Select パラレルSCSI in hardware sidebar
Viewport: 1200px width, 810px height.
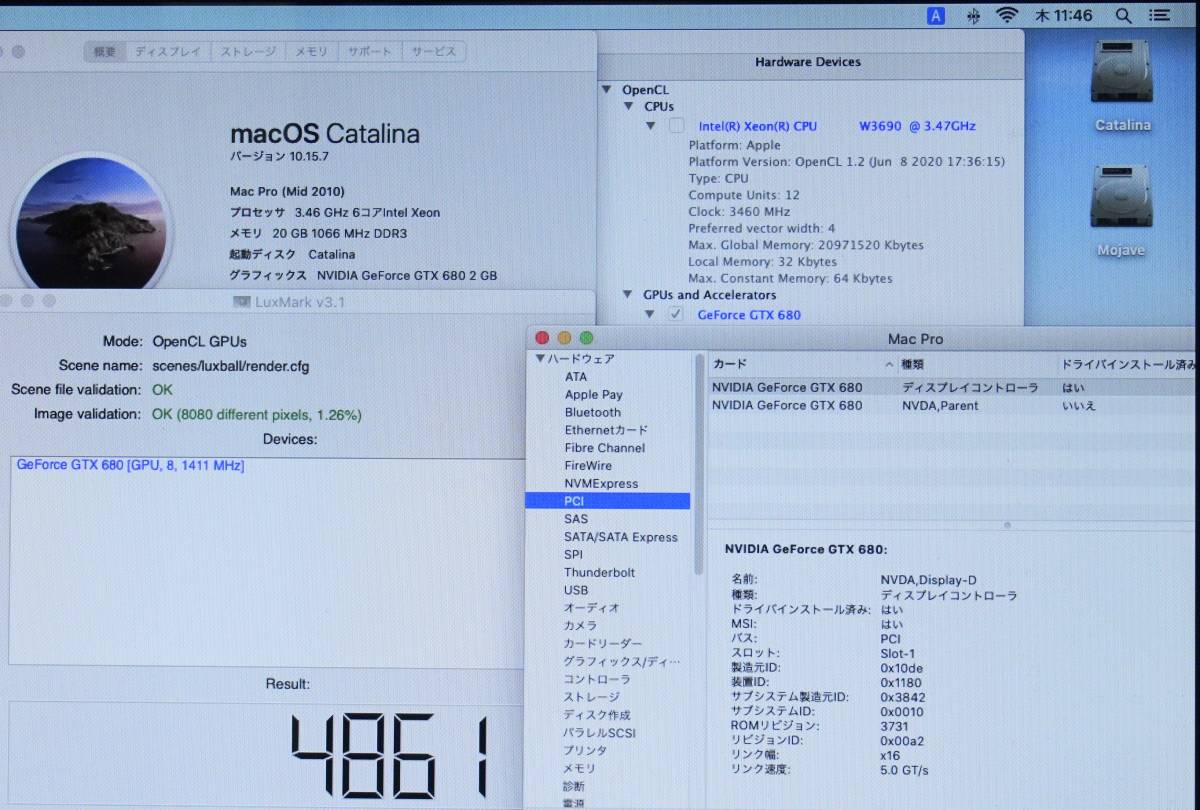click(599, 733)
